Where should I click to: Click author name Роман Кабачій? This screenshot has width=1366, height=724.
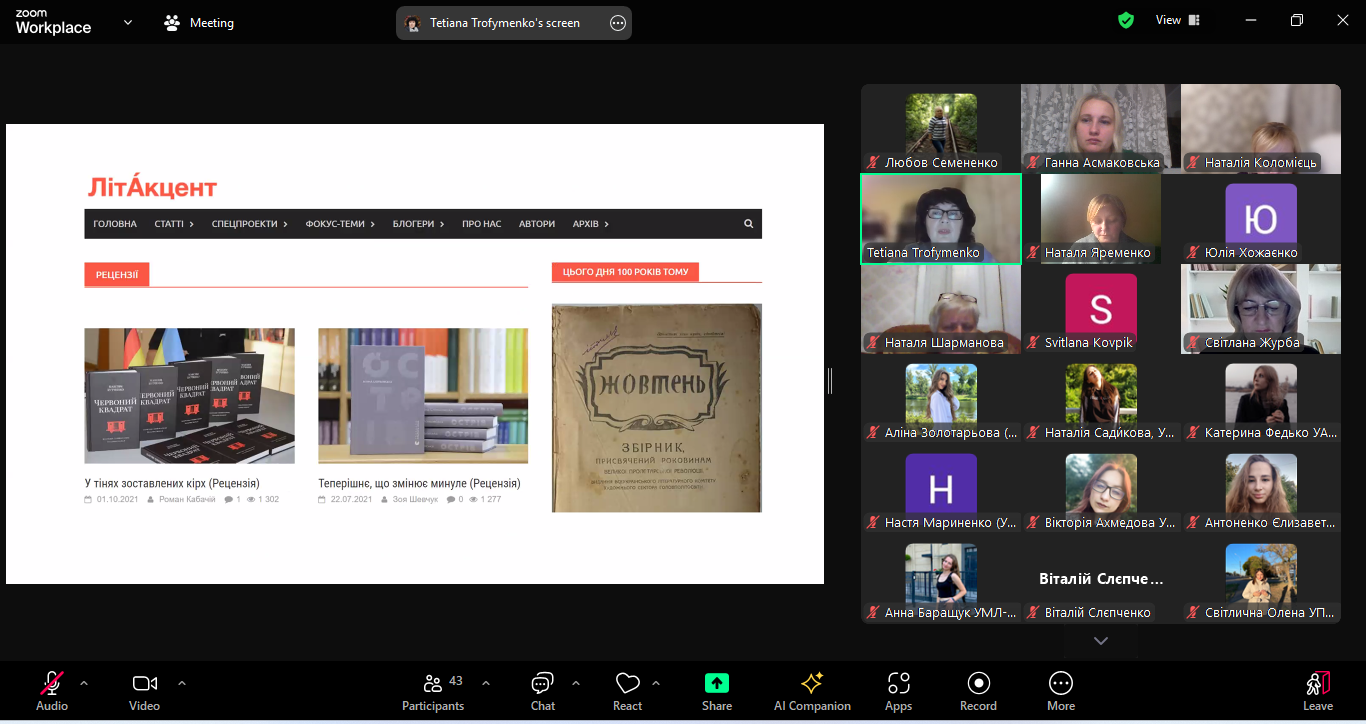click(187, 499)
